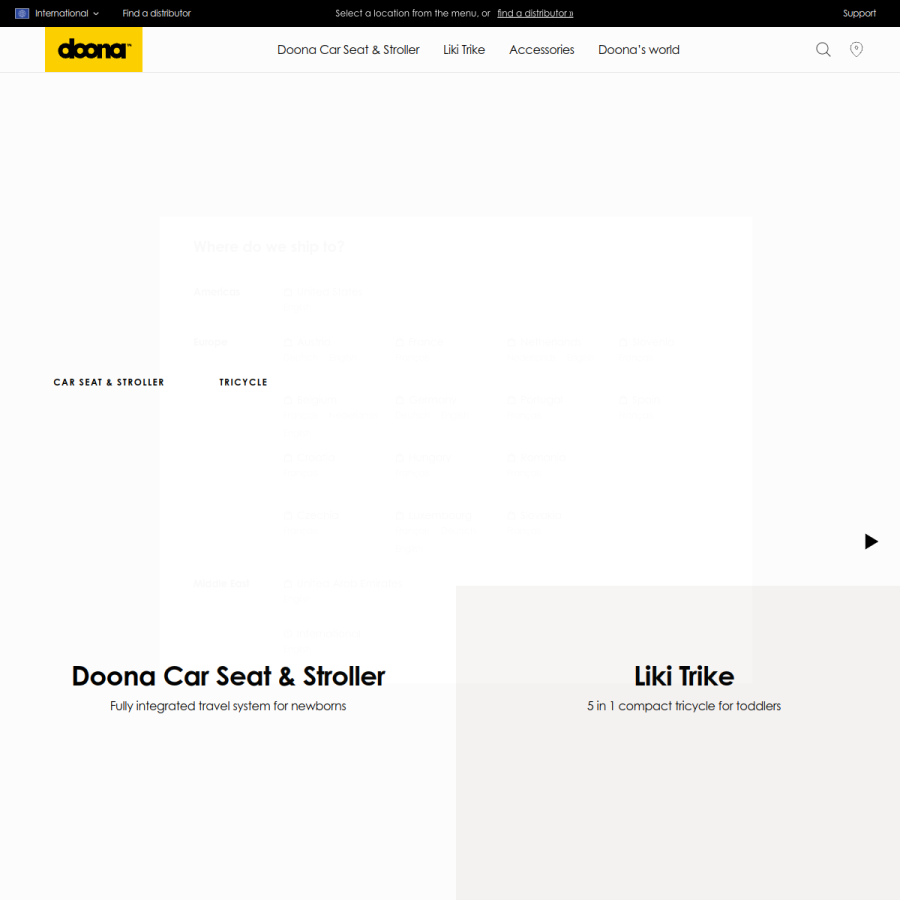Image resolution: width=900 pixels, height=900 pixels.
Task: Click the black next-slide arrow
Action: 871,541
